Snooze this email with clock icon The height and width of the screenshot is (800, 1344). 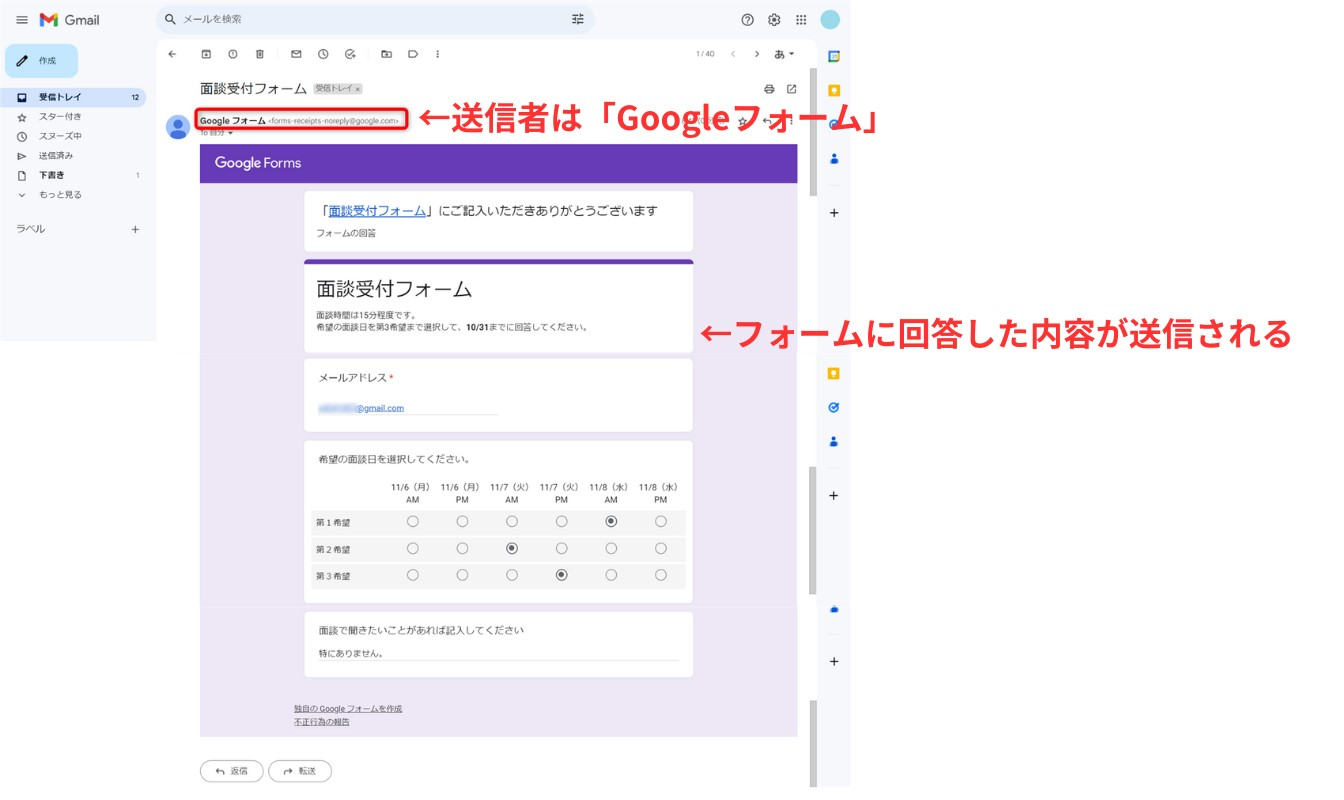coord(323,54)
